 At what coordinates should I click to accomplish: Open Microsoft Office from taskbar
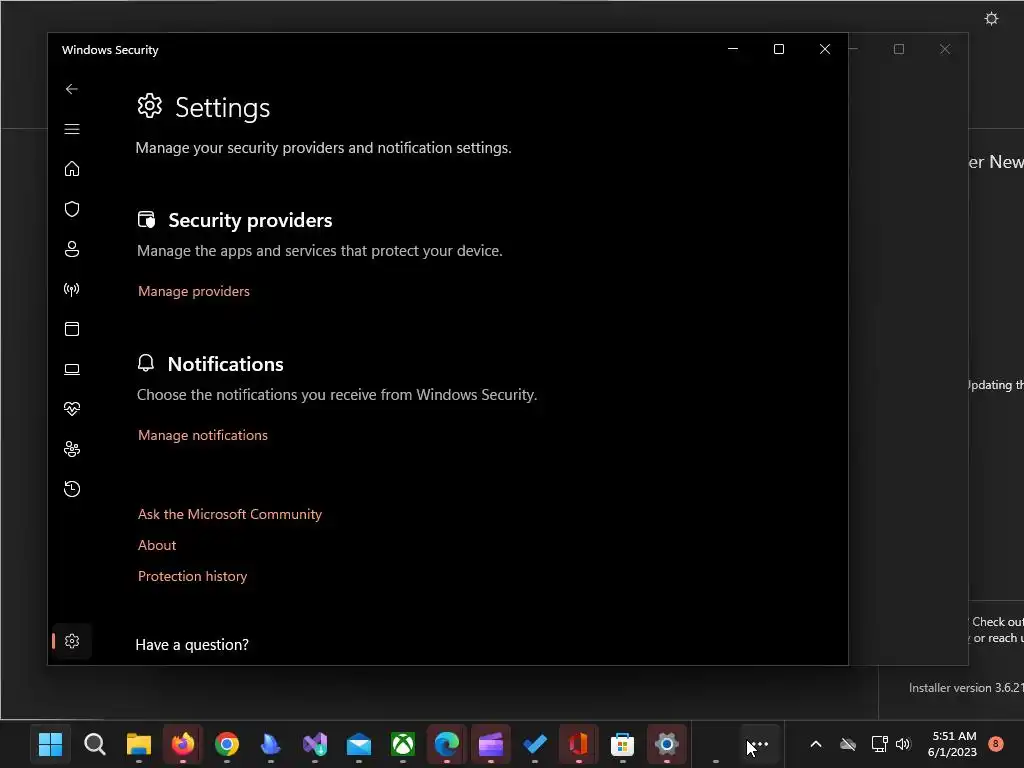coord(579,744)
